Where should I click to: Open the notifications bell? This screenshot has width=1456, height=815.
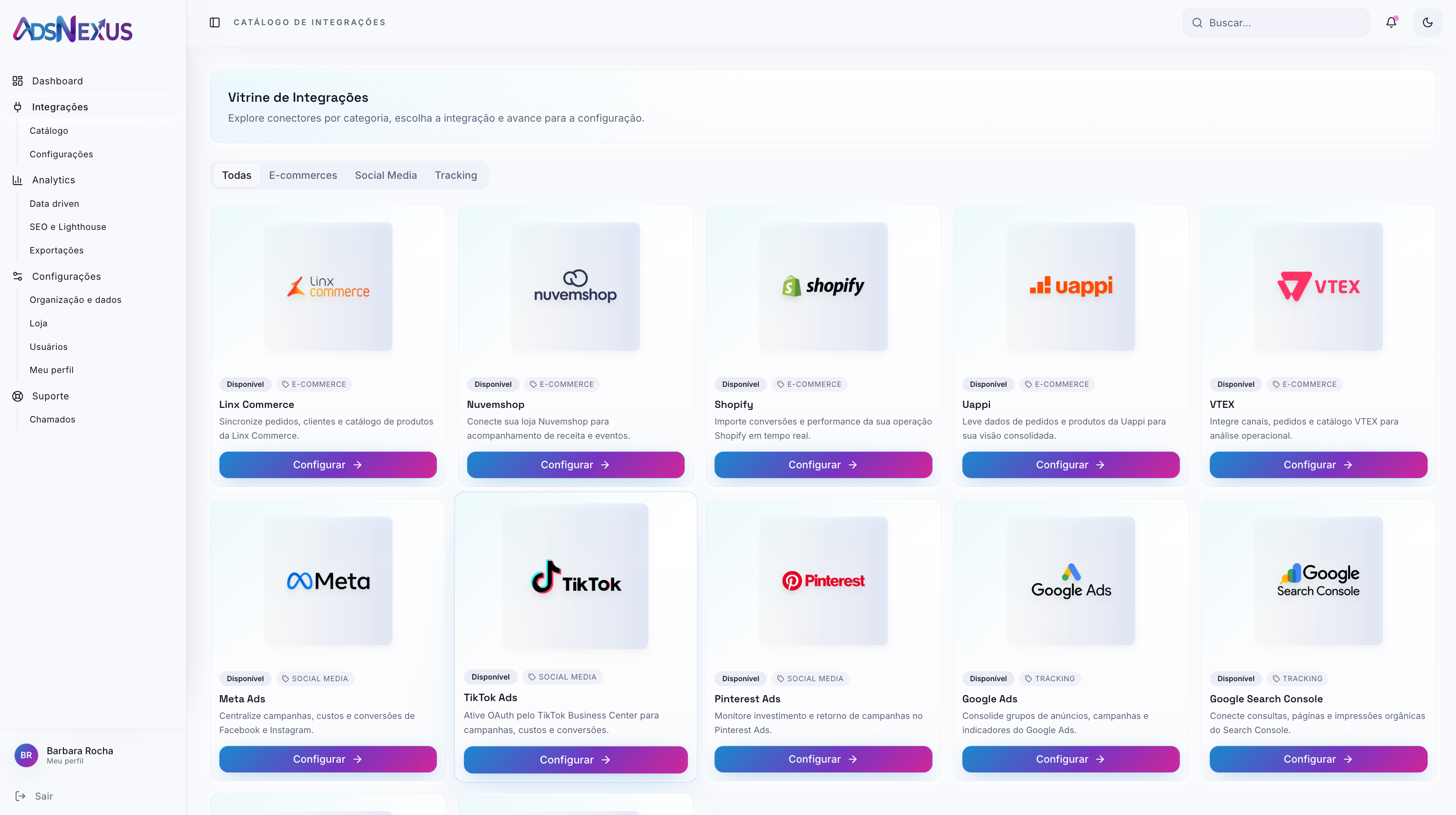[1391, 23]
